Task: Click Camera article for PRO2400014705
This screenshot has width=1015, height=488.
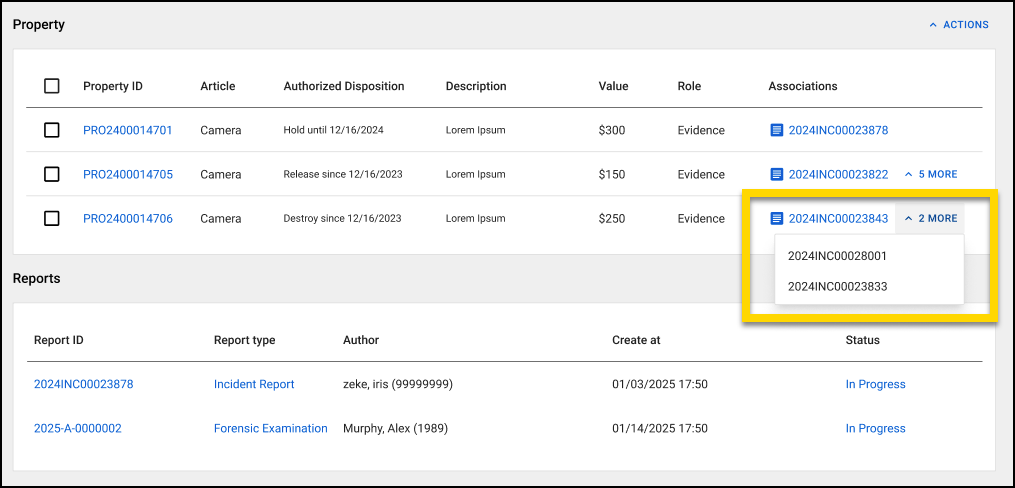Action: (x=221, y=174)
